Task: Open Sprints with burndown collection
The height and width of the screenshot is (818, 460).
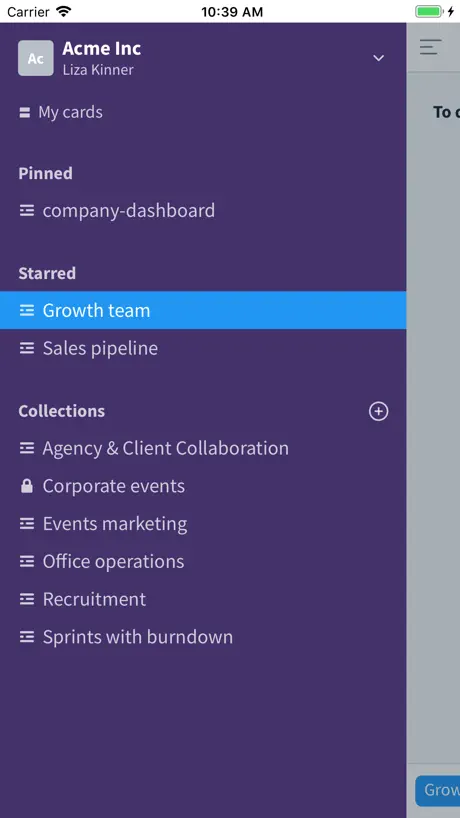Action: (203, 637)
